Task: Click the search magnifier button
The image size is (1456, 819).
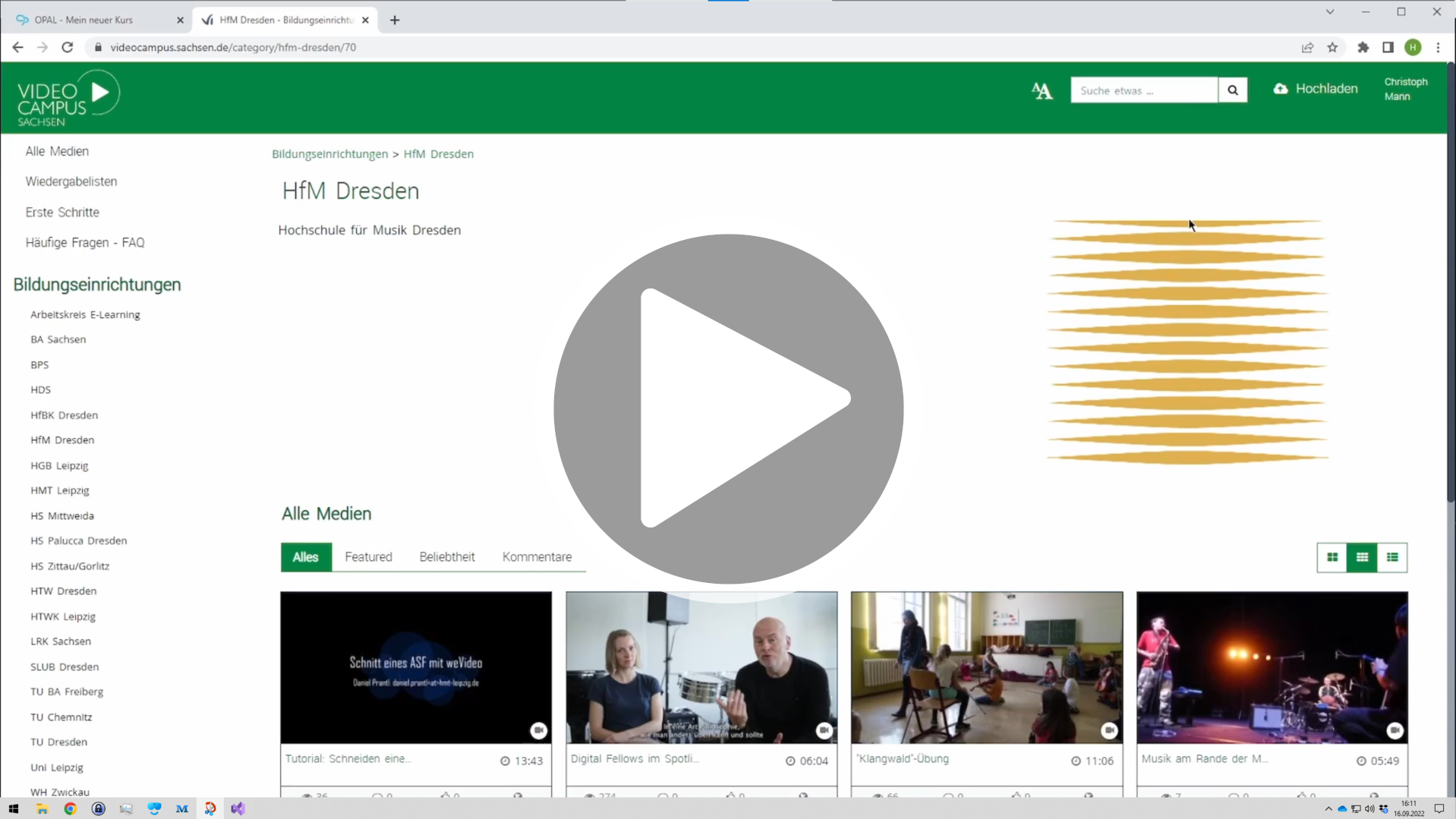Action: (1232, 90)
